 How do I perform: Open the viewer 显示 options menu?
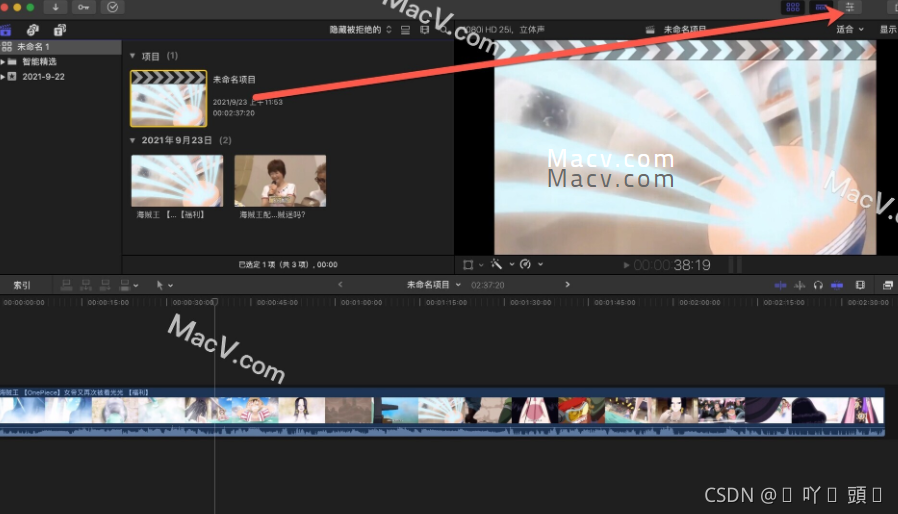pos(888,29)
